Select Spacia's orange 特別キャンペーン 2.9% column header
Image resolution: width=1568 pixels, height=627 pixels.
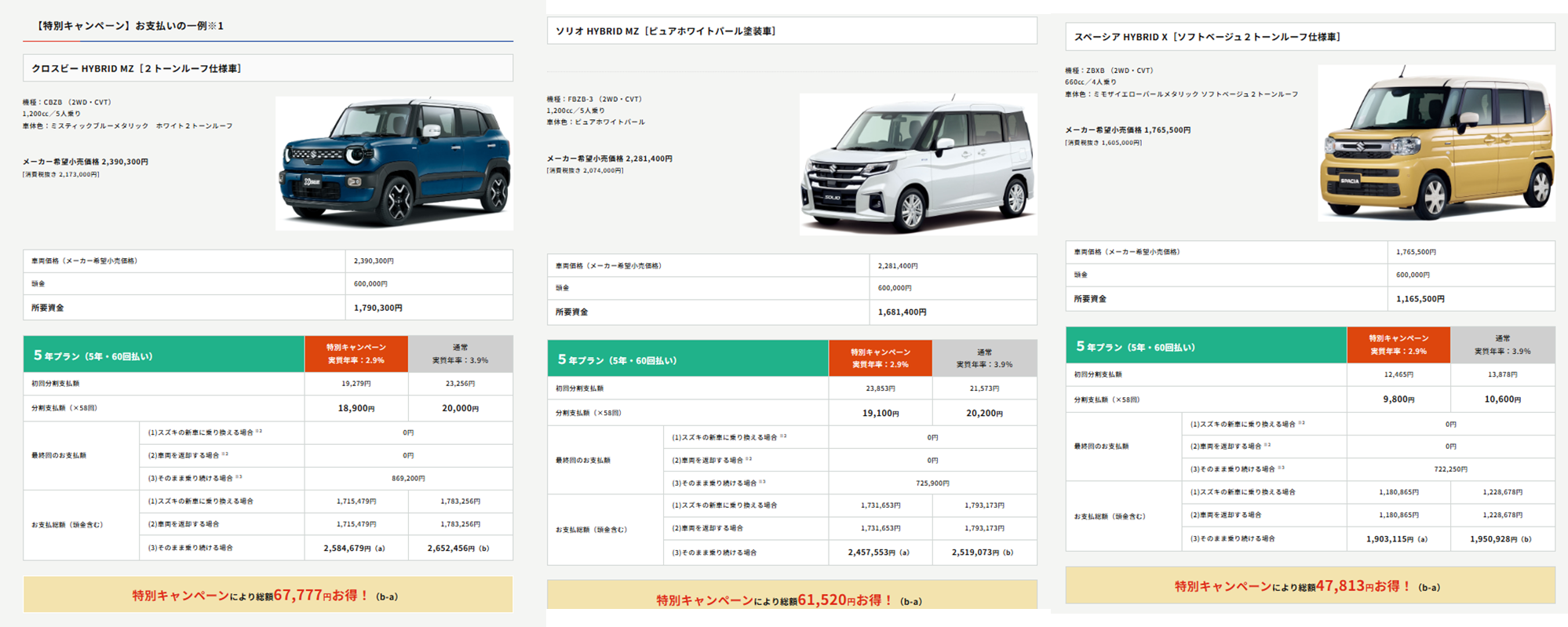[1398, 344]
